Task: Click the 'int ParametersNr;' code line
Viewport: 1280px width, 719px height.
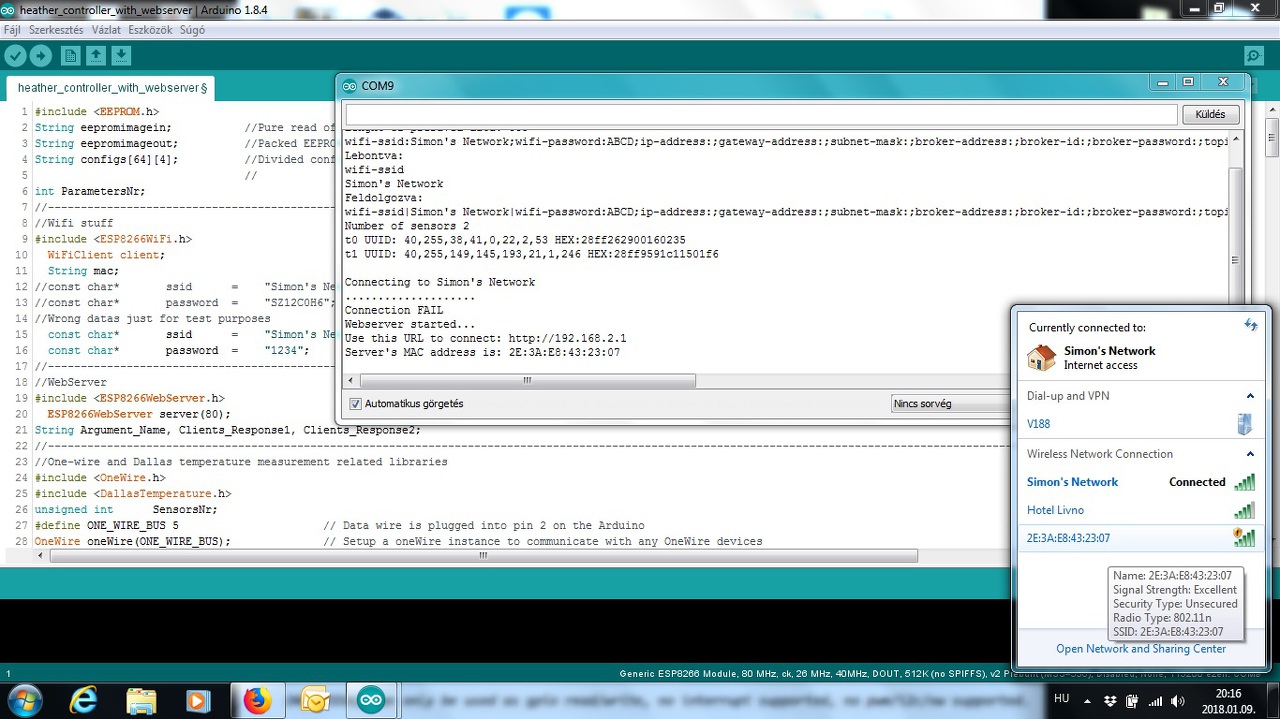Action: [x=90, y=191]
